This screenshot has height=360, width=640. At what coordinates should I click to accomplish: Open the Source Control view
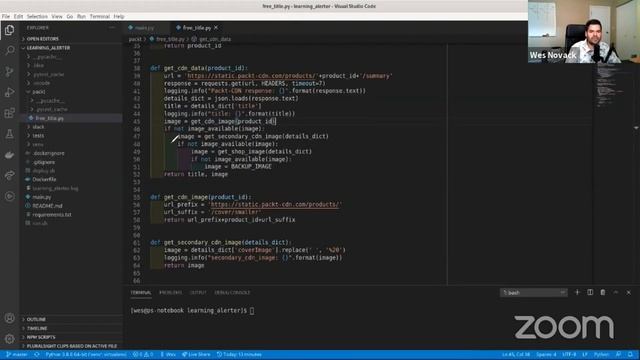click(x=9, y=71)
